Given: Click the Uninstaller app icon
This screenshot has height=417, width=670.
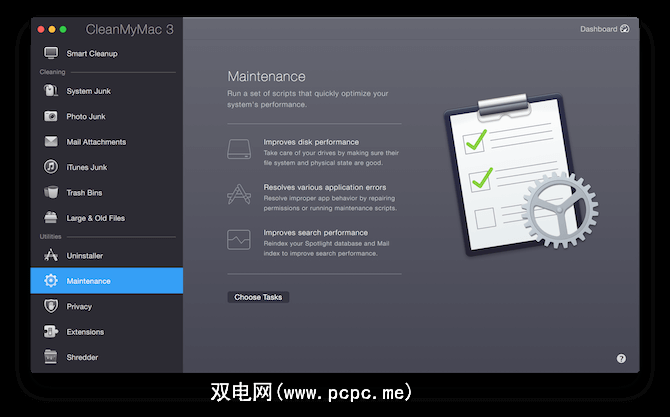Looking at the screenshot, I should coord(51,255).
